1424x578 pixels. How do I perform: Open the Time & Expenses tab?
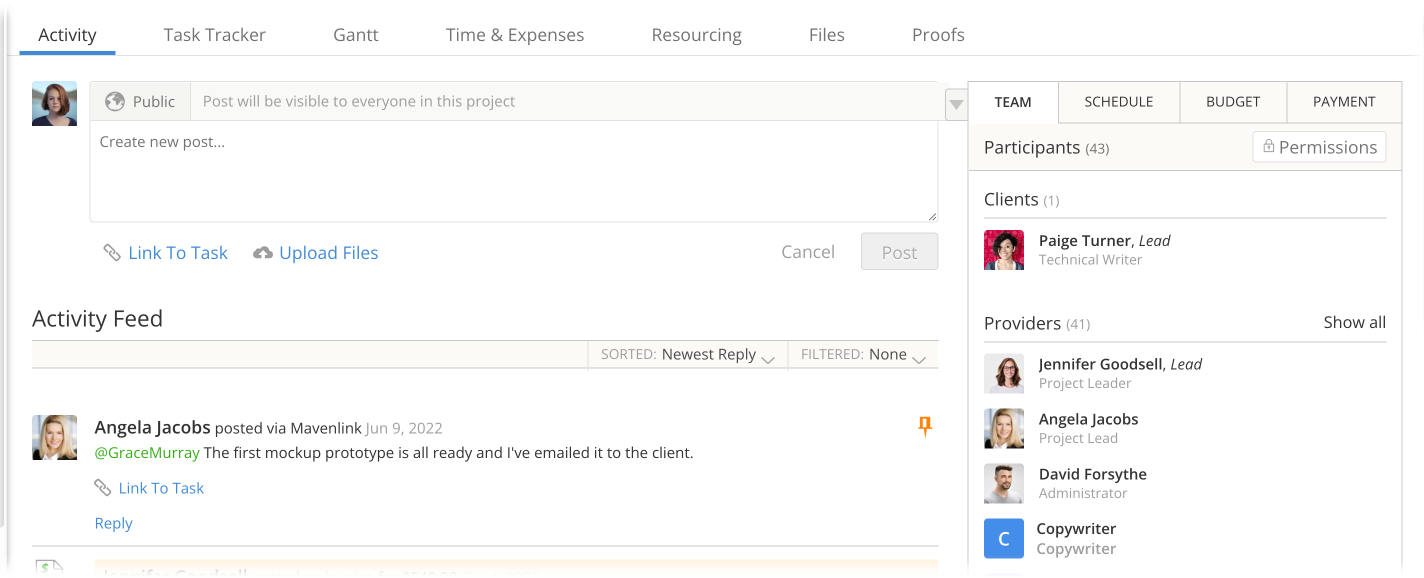click(515, 35)
